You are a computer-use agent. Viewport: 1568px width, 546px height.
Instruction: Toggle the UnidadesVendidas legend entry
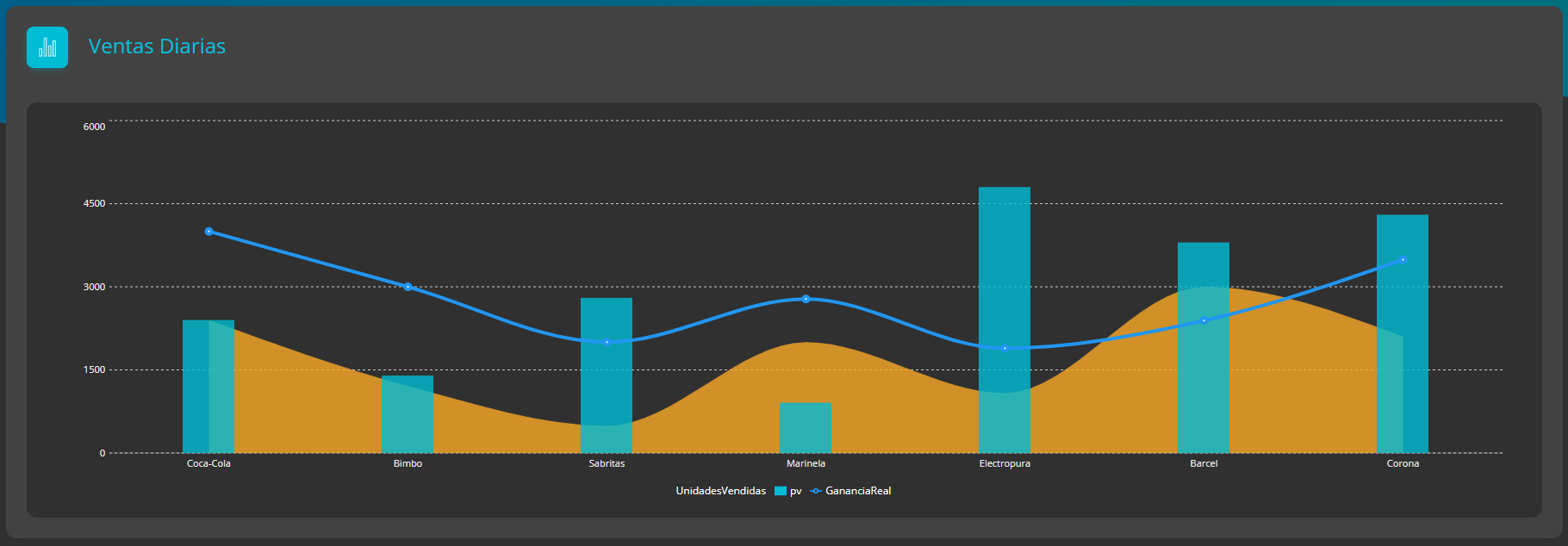(720, 491)
